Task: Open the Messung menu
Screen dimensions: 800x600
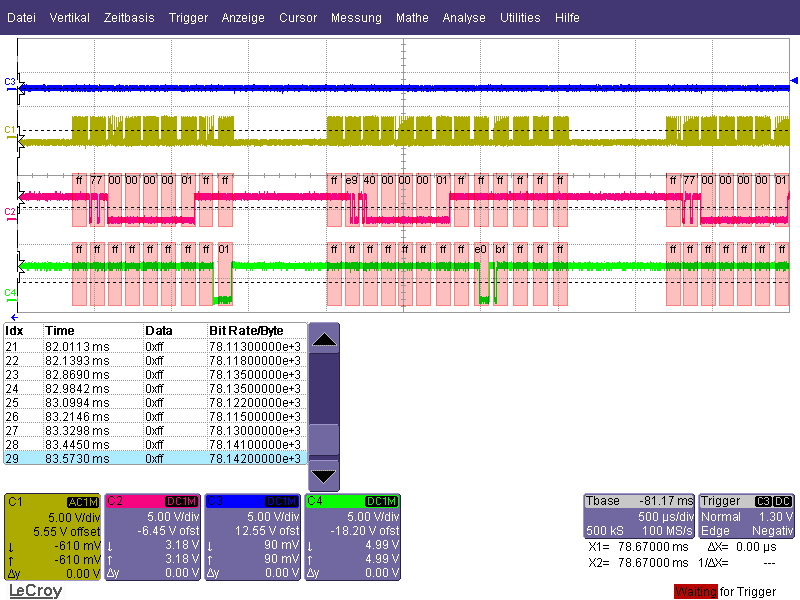Action: pos(356,18)
